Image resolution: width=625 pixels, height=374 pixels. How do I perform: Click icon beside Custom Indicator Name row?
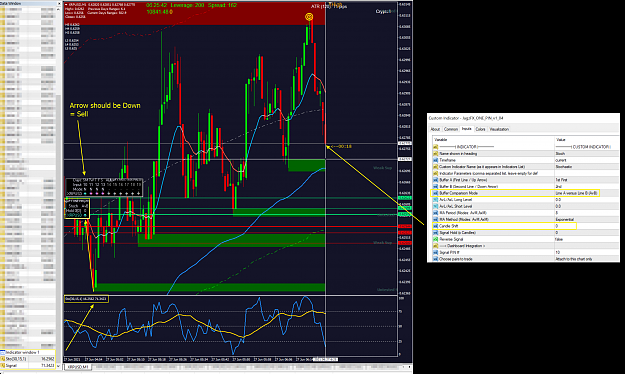pyautogui.click(x=436, y=167)
